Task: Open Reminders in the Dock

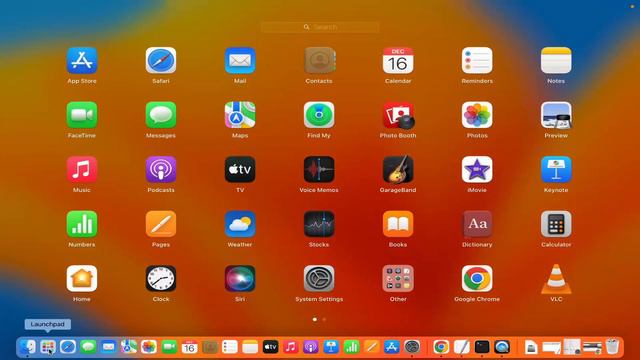Action: (230, 347)
